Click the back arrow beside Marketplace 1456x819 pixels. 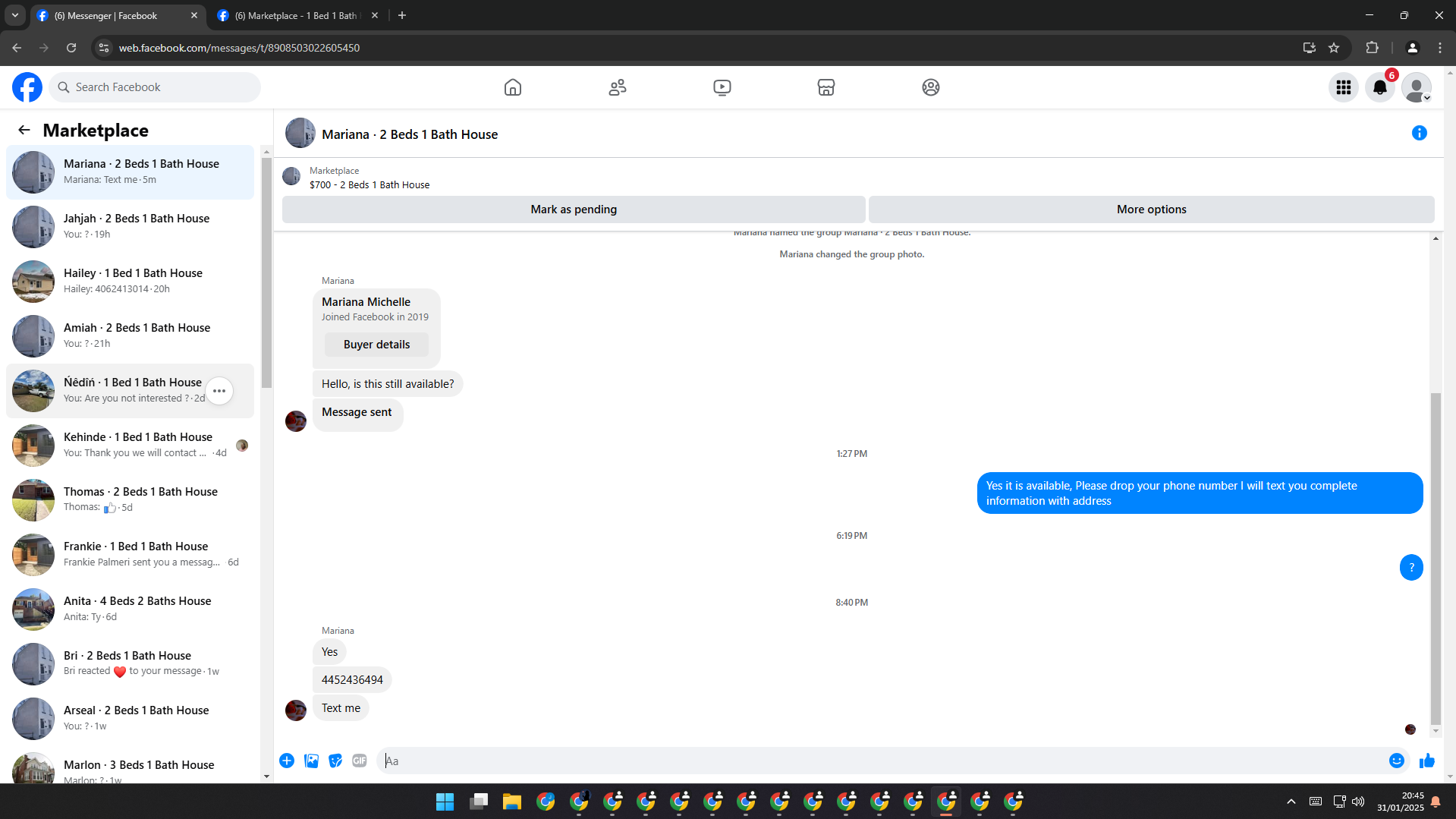click(24, 130)
